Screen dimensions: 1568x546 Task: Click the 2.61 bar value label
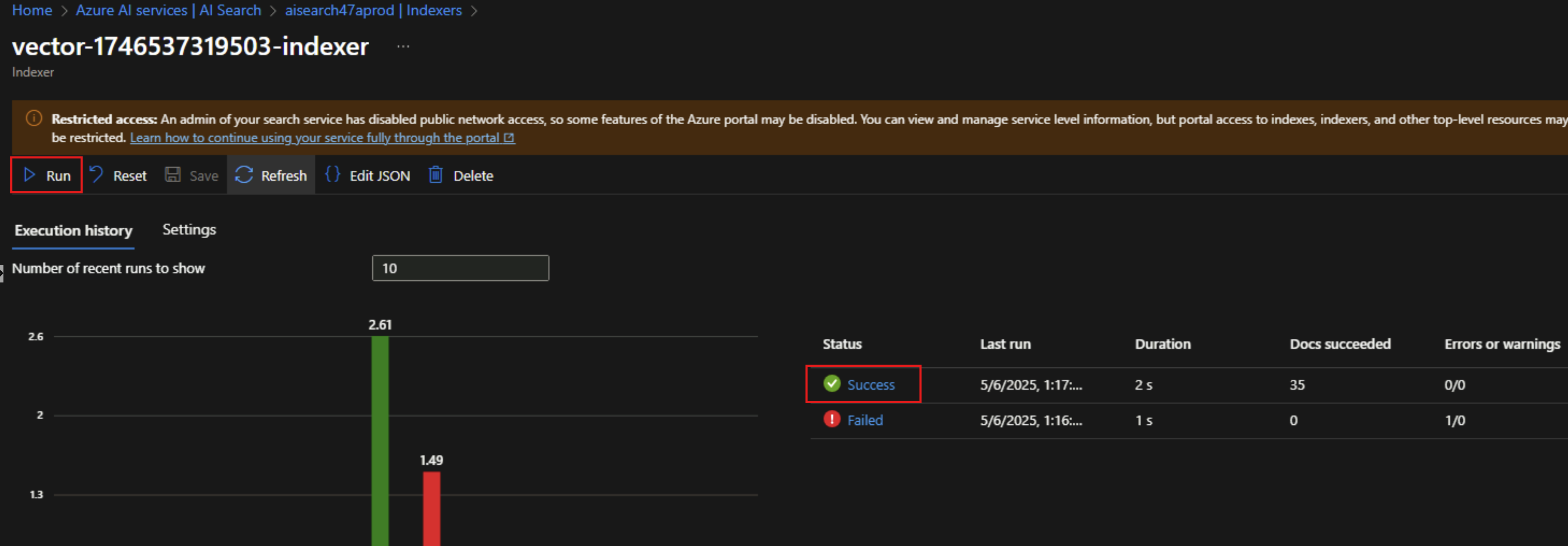click(x=380, y=325)
